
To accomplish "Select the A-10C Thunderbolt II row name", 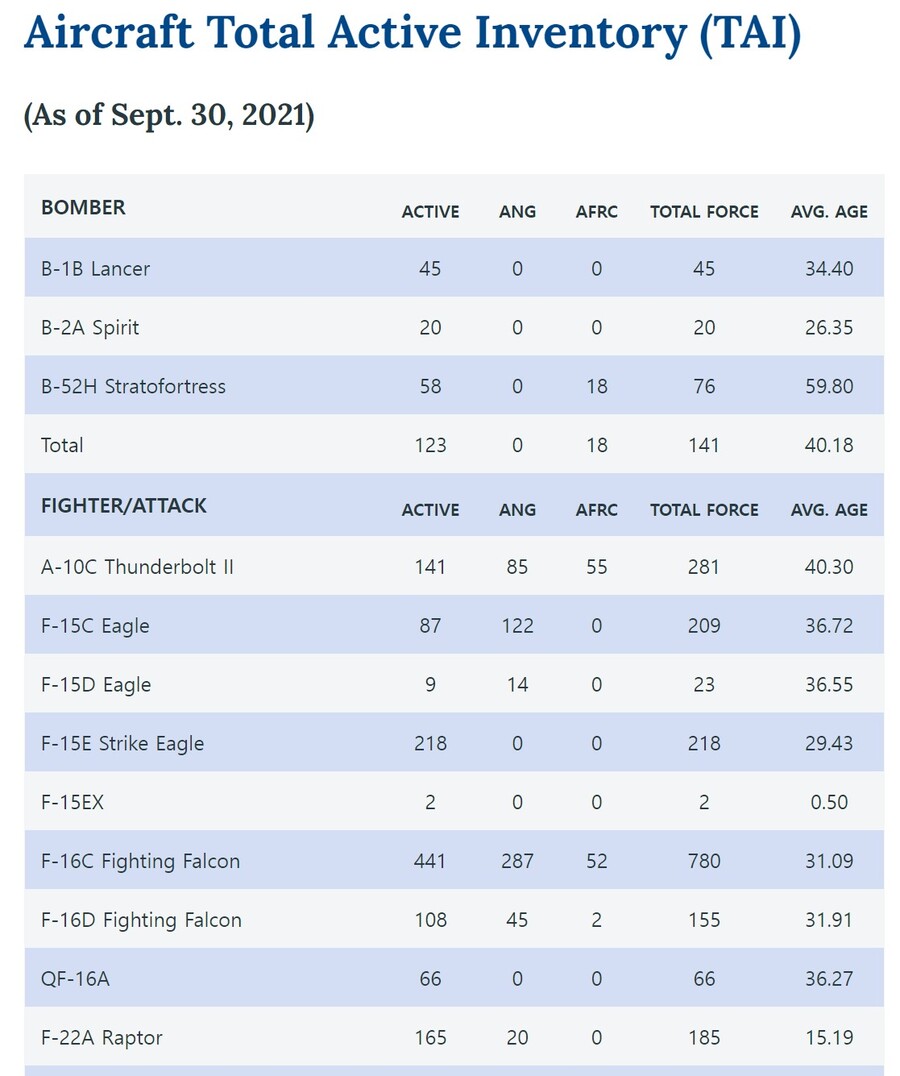I will point(137,567).
